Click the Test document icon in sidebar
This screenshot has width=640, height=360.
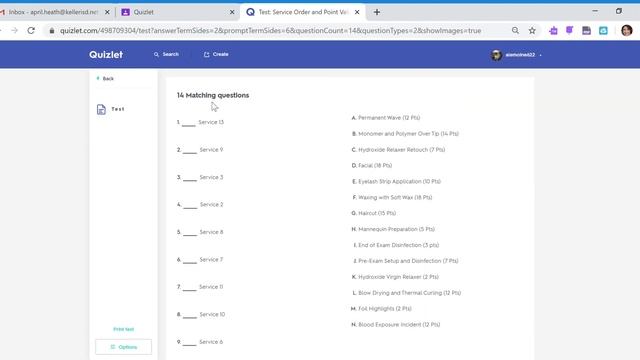[x=101, y=109]
